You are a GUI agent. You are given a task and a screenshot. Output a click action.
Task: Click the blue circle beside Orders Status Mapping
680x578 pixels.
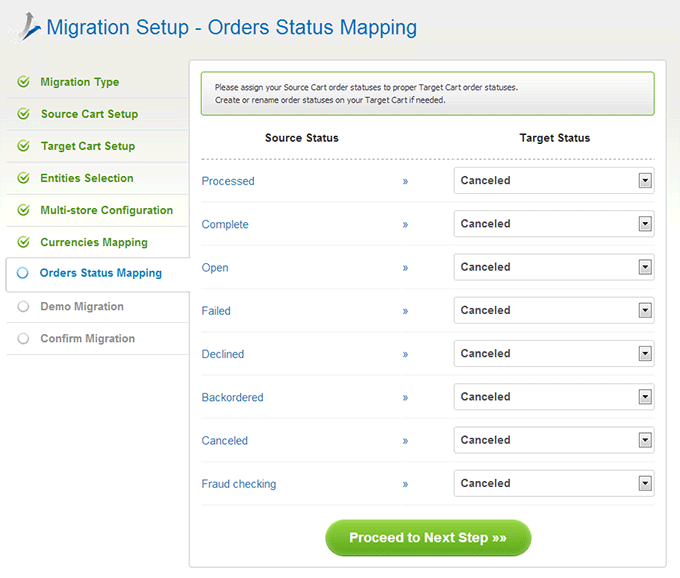click(x=23, y=273)
